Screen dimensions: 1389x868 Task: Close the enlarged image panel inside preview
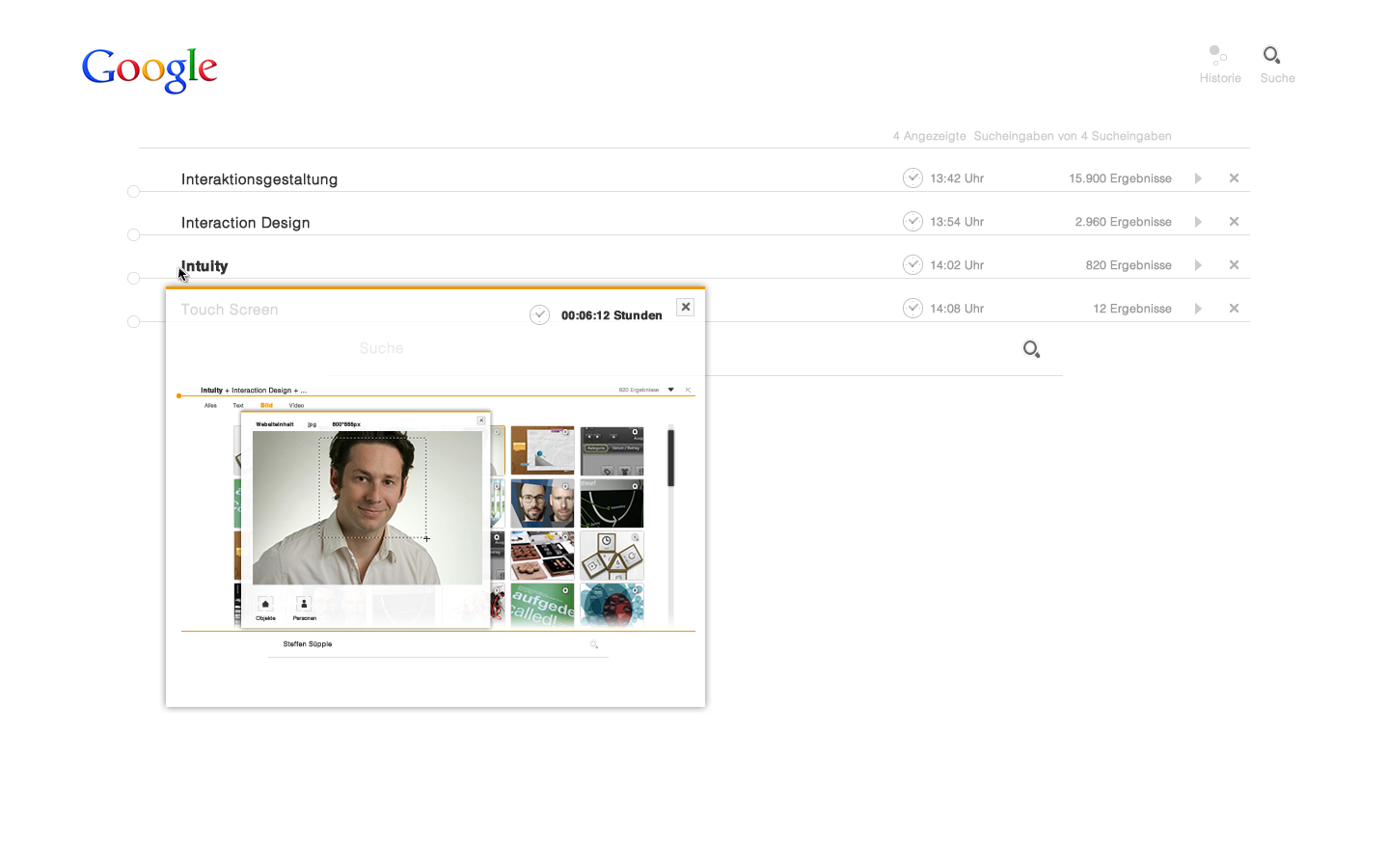tap(481, 420)
